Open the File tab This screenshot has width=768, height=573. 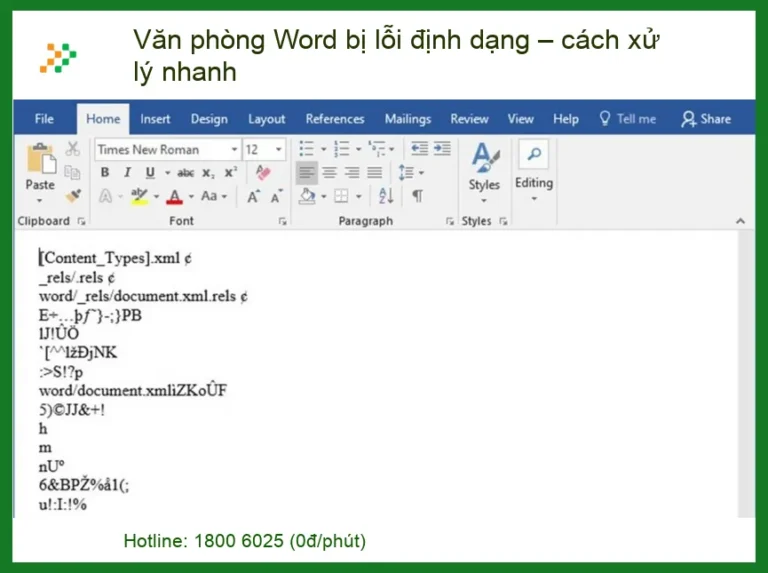pos(44,119)
